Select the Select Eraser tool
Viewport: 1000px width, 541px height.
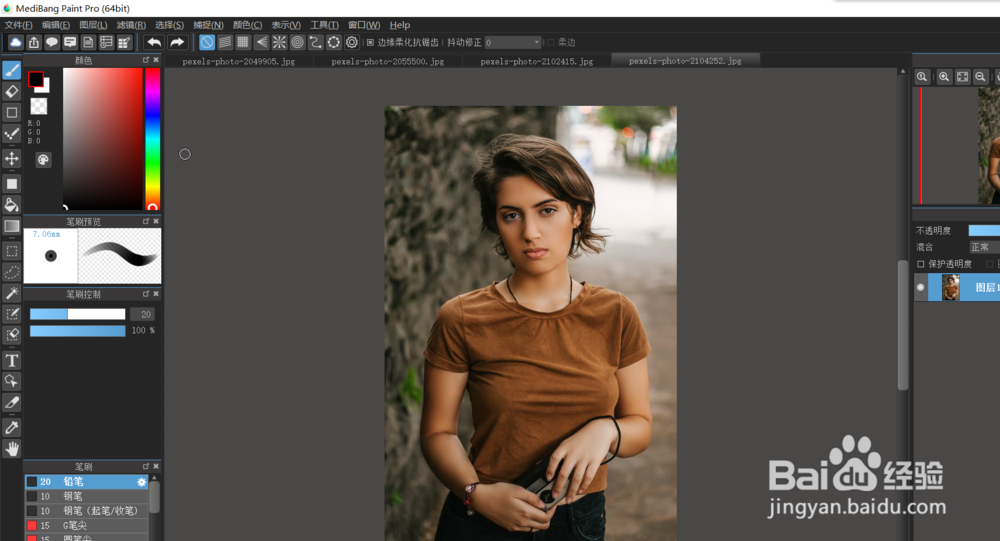(x=11, y=335)
